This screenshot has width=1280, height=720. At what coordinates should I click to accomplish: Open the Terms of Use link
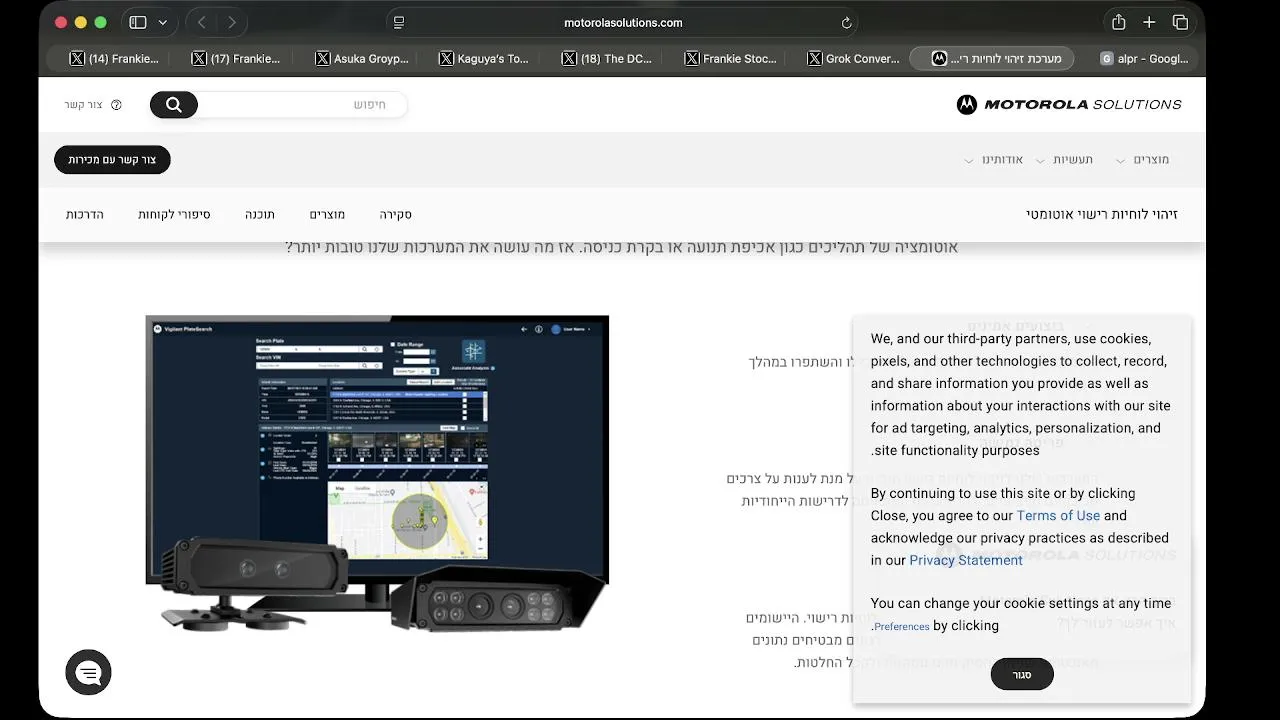pyautogui.click(x=1058, y=516)
